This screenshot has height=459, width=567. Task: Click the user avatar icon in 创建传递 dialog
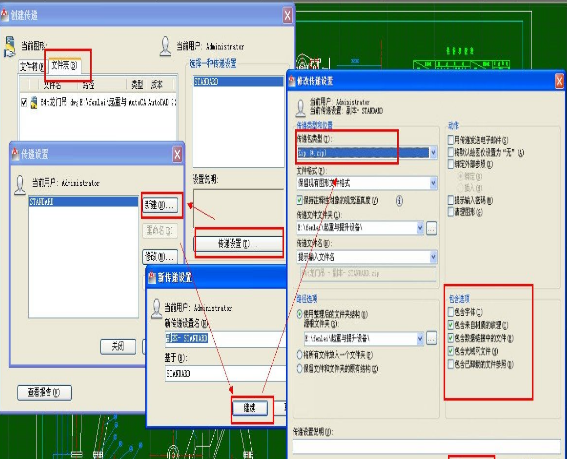[165, 46]
